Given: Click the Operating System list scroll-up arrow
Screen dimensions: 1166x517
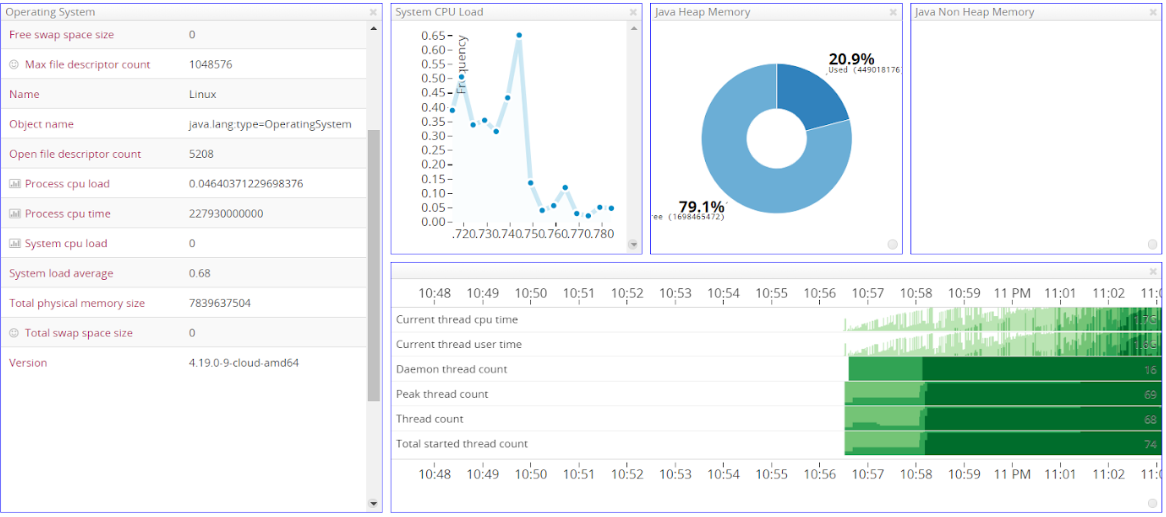Looking at the screenshot, I should coord(373,28).
